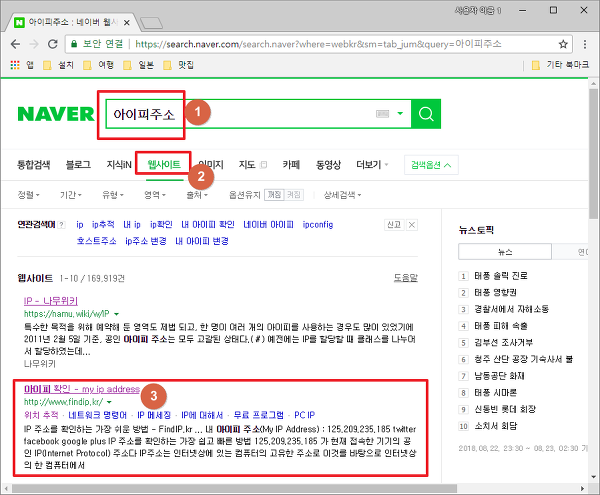Open news topic 김부선 조사거부
Screen dimensions: 600x495
504,342
